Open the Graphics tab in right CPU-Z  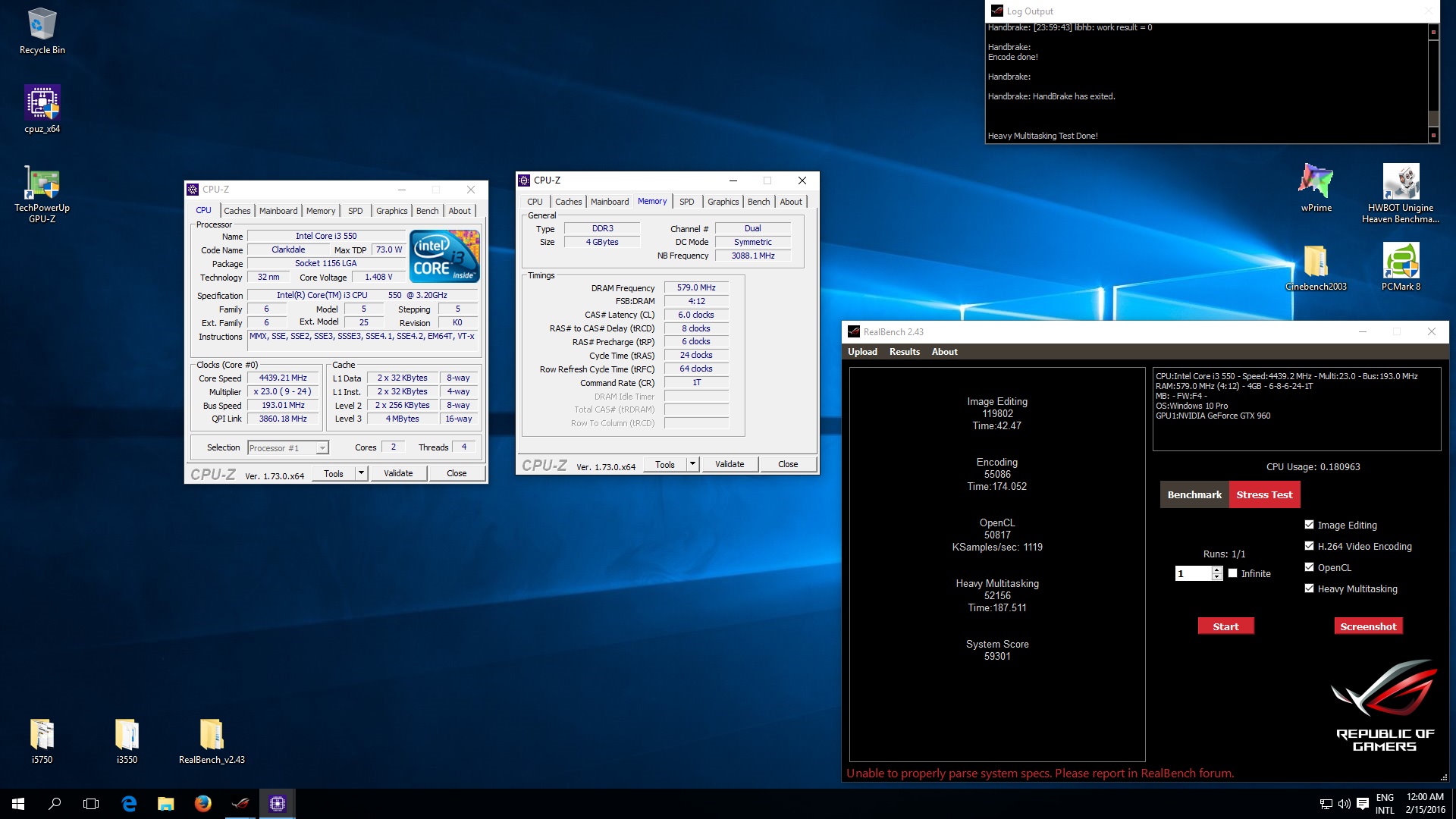coord(723,202)
